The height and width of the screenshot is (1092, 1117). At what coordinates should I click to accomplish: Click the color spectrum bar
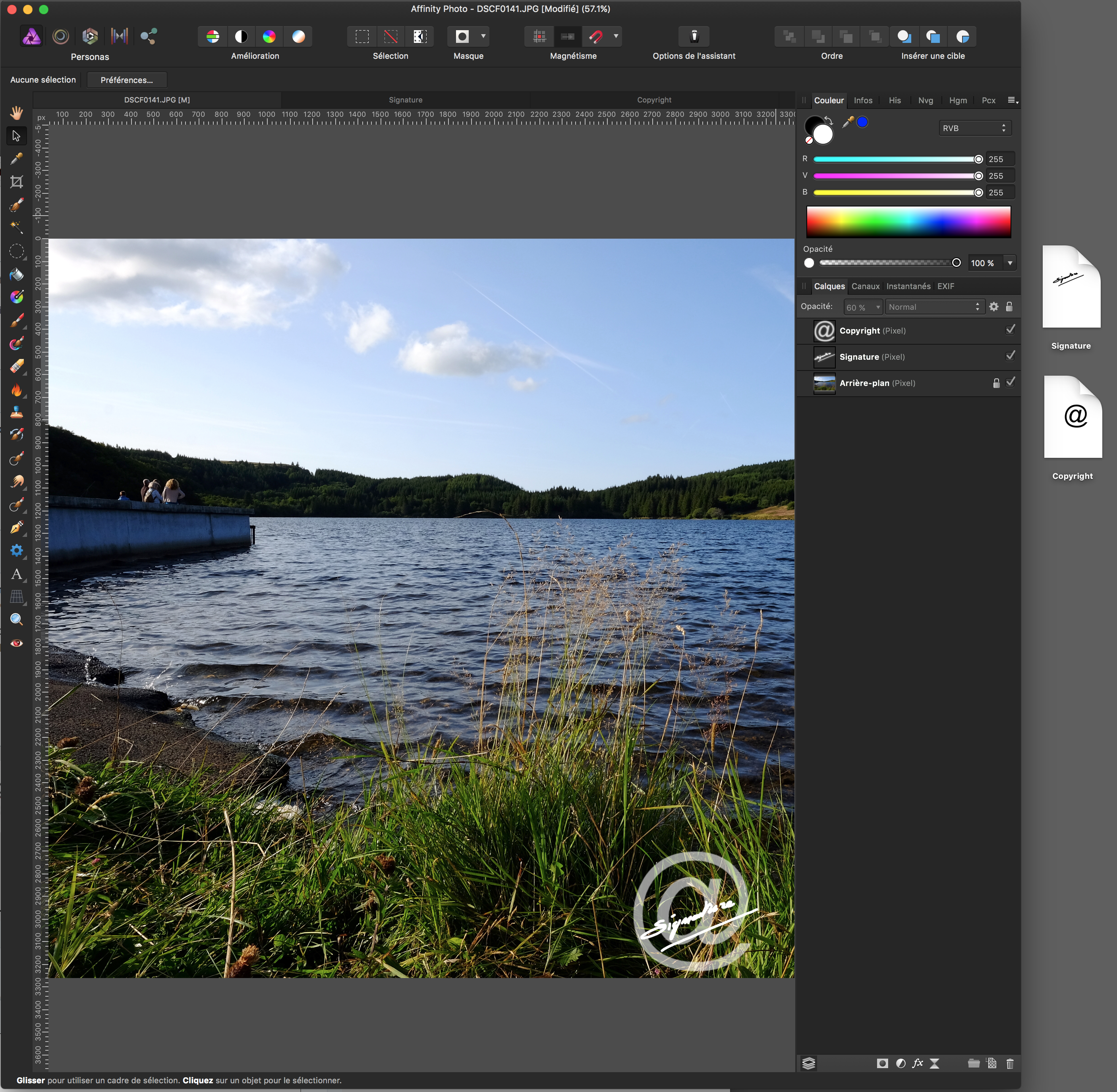point(908,222)
